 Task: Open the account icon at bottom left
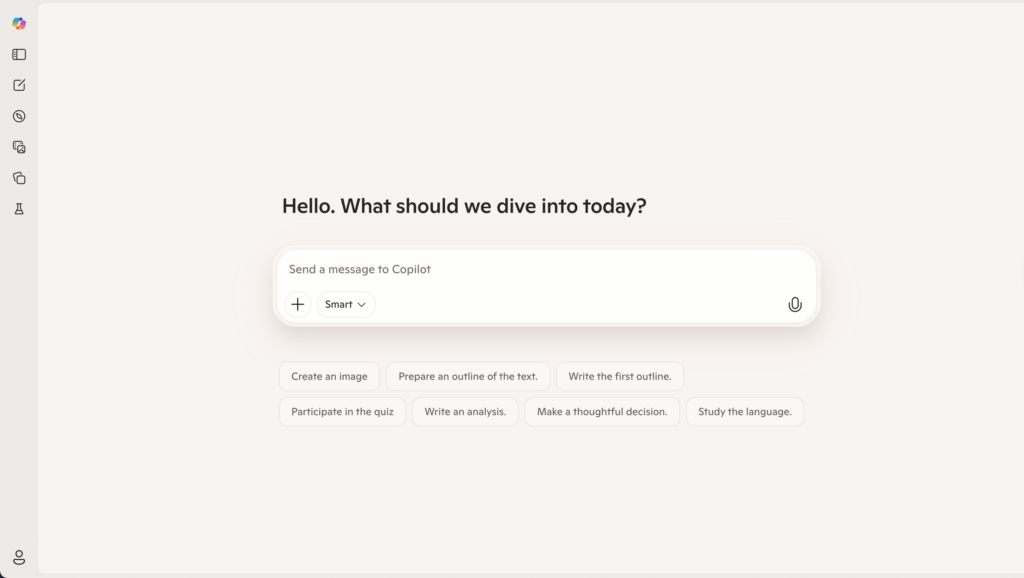pyautogui.click(x=18, y=557)
